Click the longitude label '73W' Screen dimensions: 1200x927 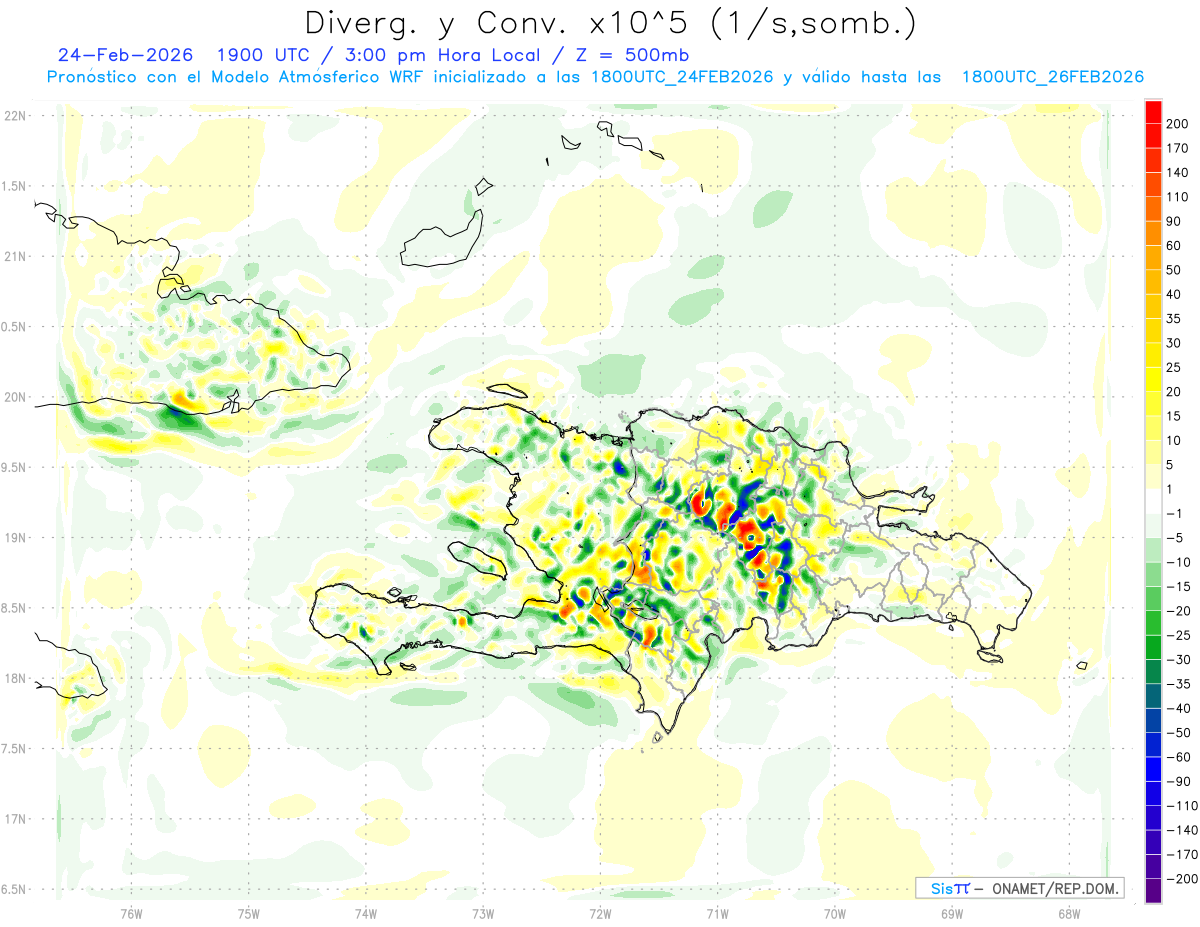[483, 912]
